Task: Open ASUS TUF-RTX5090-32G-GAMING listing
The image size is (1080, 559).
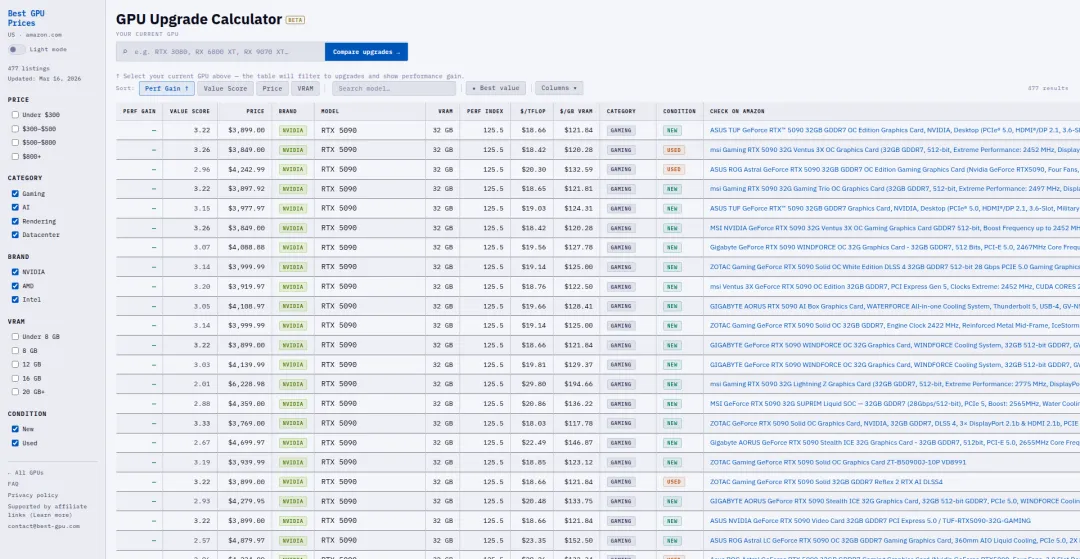Action: 870,520
